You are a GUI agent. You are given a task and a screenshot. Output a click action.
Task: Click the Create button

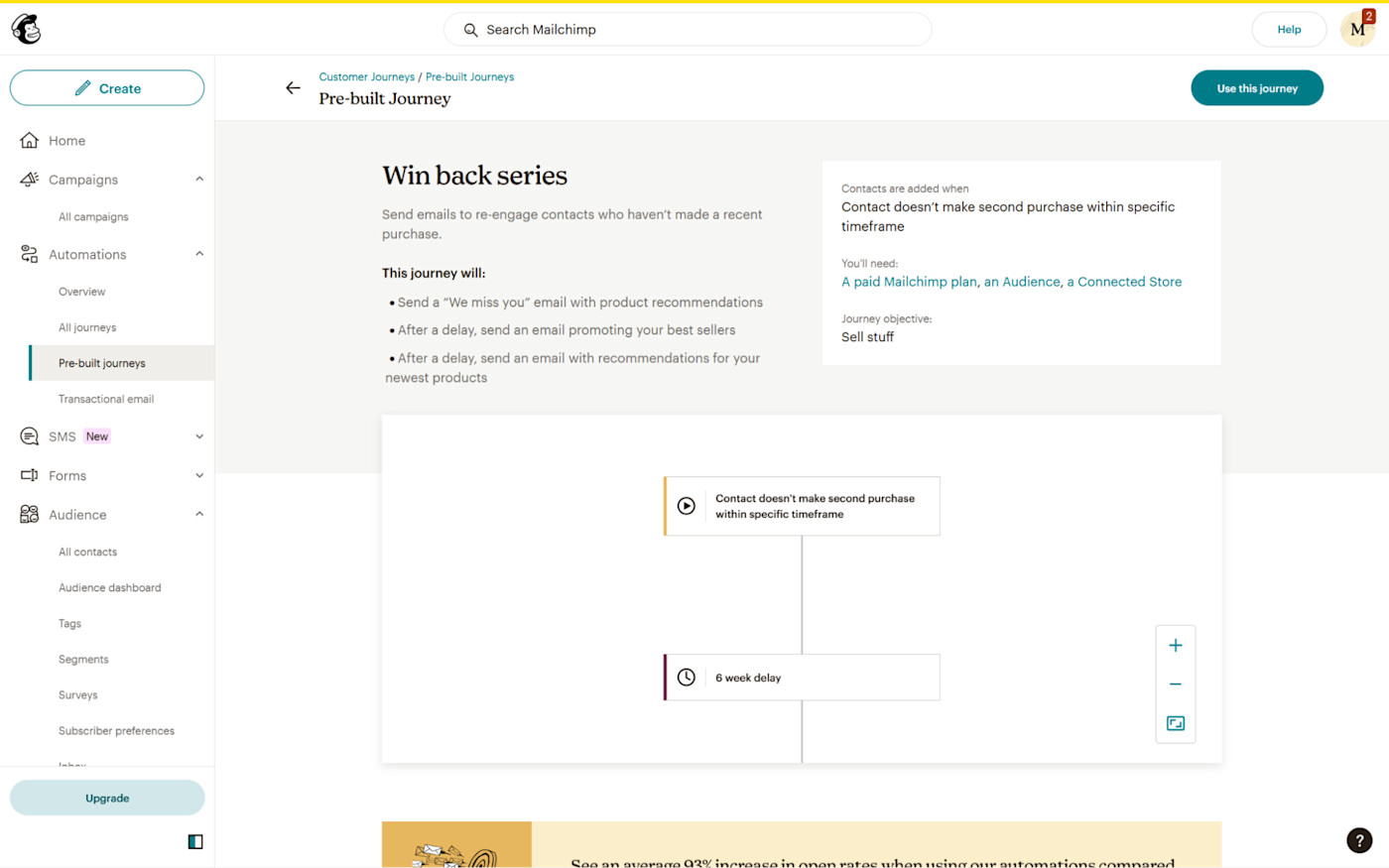(x=107, y=88)
